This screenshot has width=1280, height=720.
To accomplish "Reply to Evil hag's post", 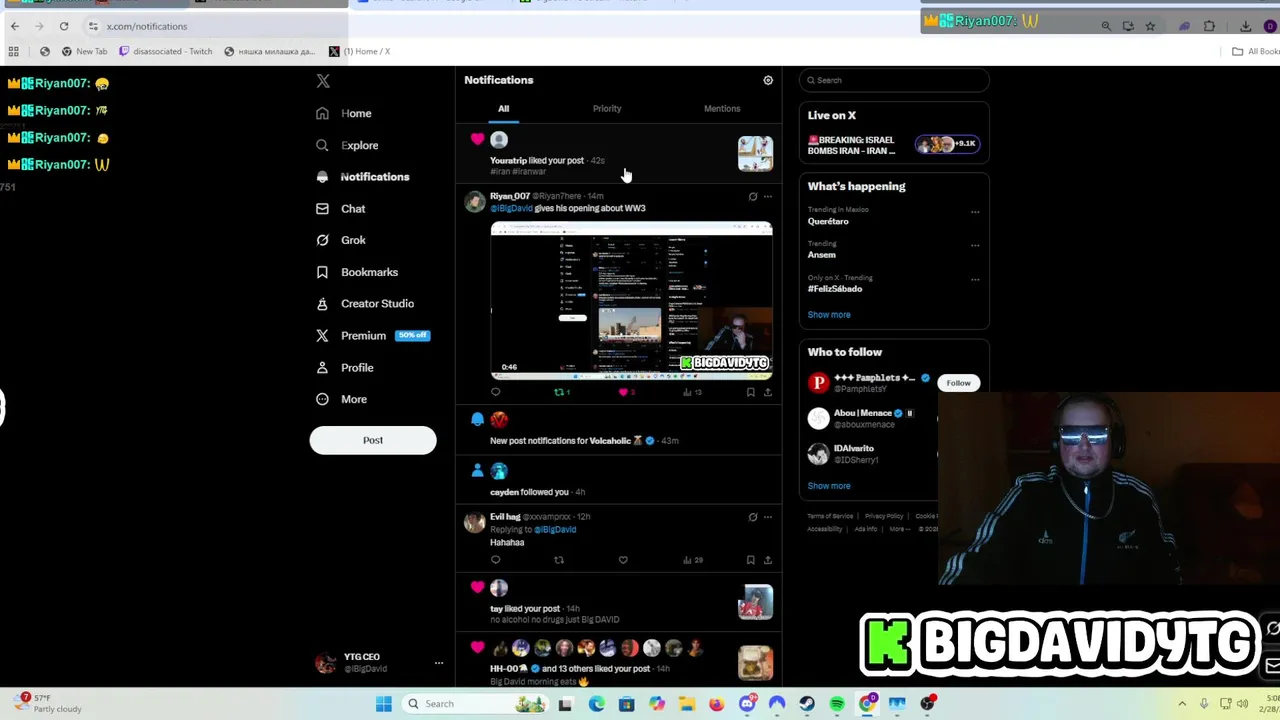I will (495, 561).
